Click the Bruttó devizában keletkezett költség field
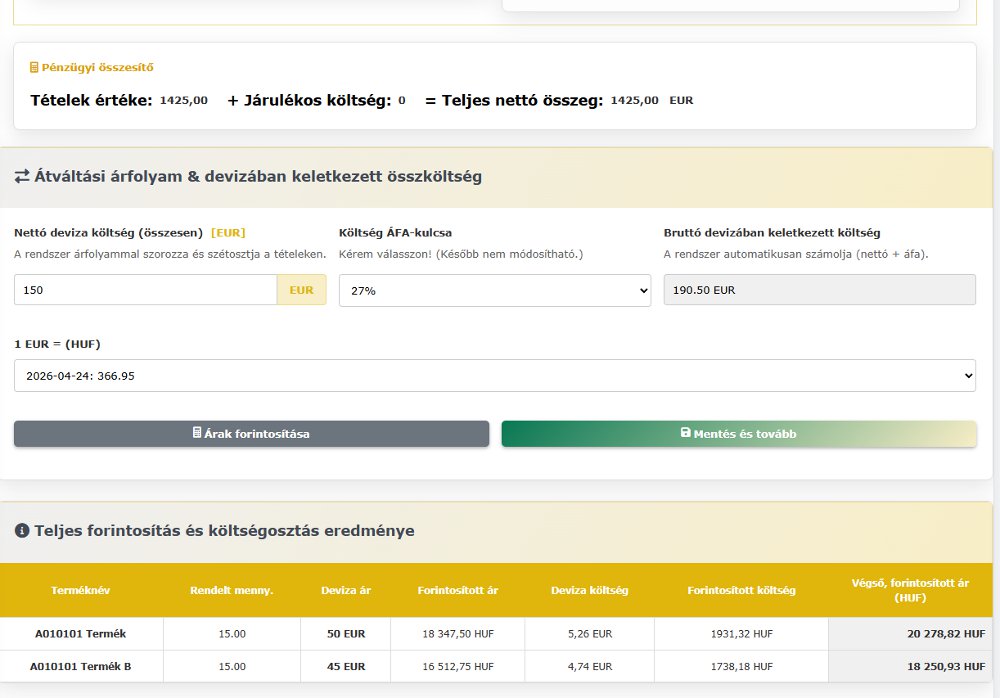The height and width of the screenshot is (698, 1000). point(819,290)
